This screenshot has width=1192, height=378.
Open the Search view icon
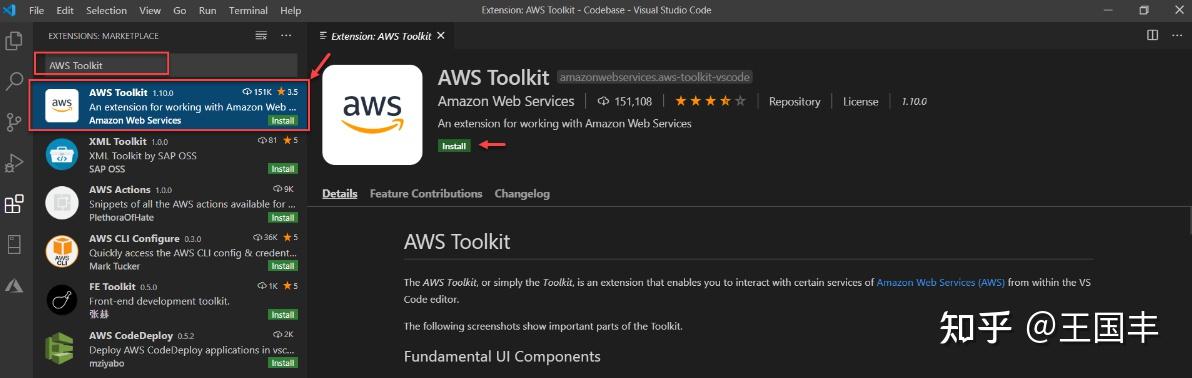tap(14, 81)
